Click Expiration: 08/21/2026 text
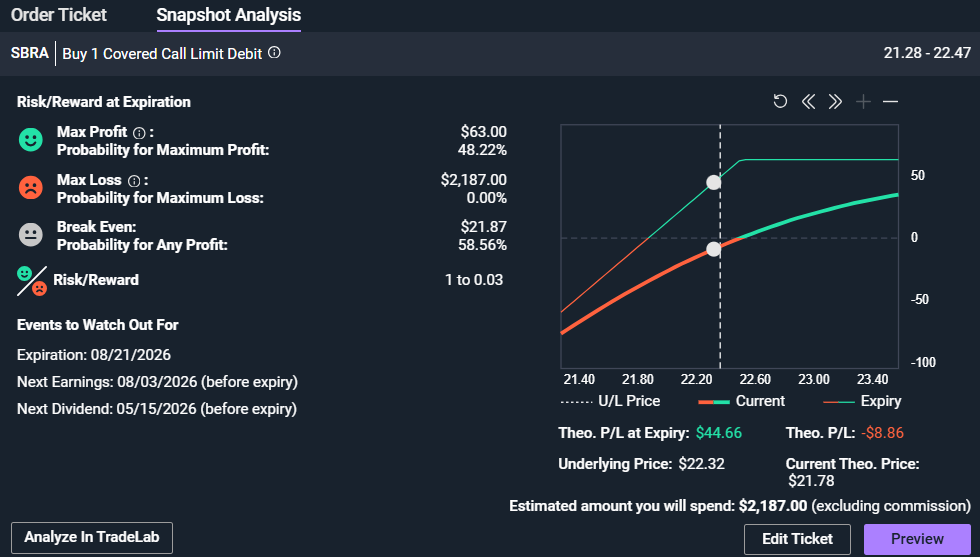This screenshot has width=980, height=557. [94, 355]
